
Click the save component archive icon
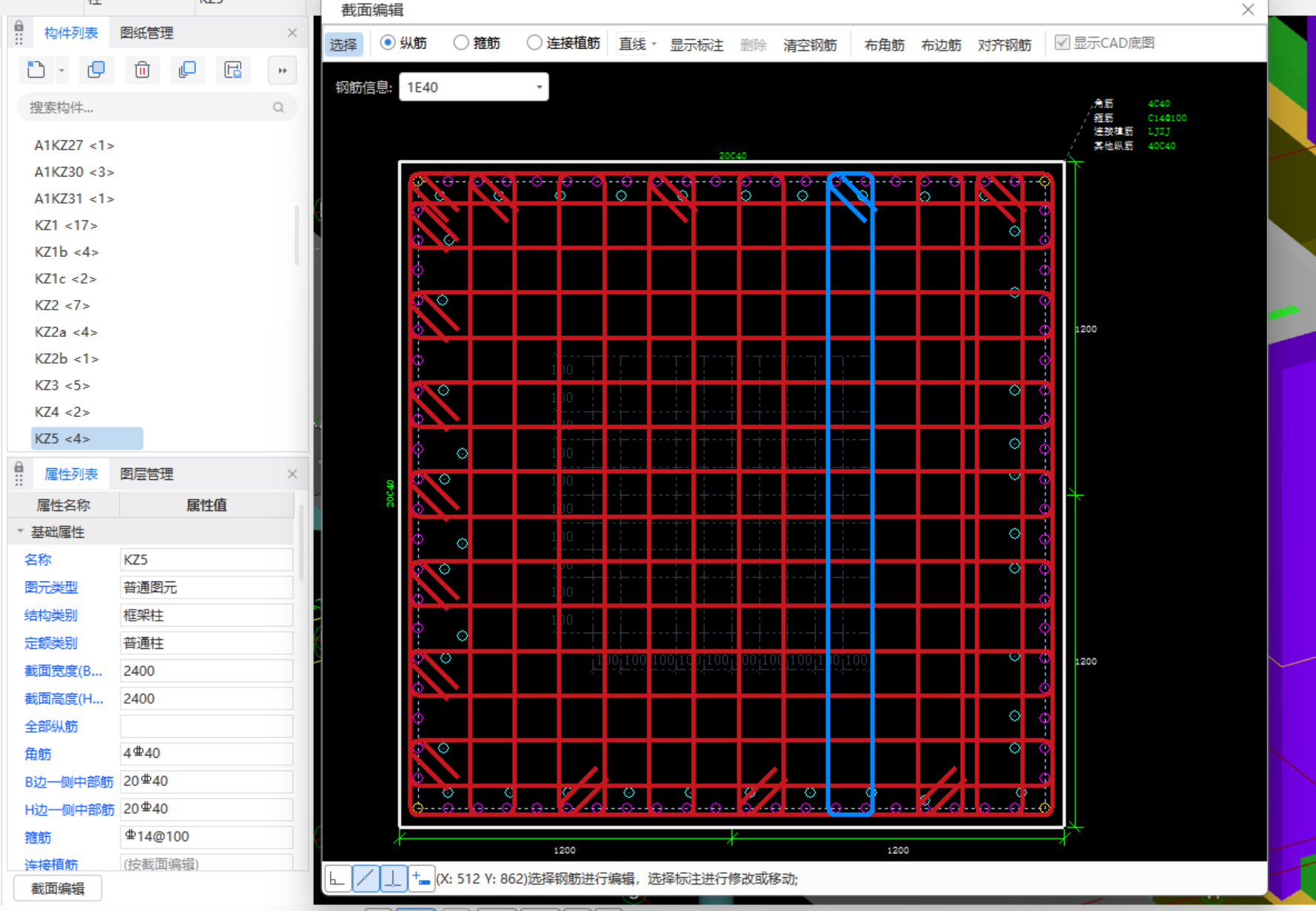coord(233,70)
